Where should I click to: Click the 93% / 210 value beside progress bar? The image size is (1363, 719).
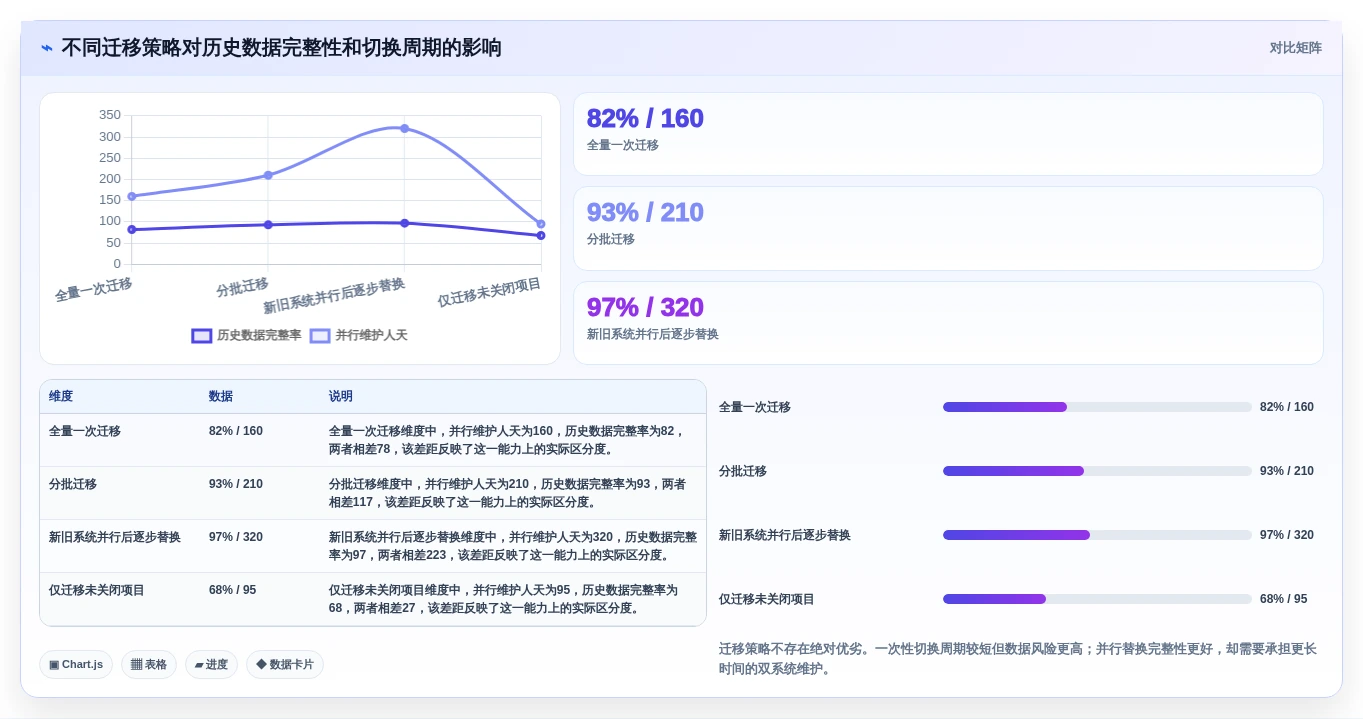1287,471
